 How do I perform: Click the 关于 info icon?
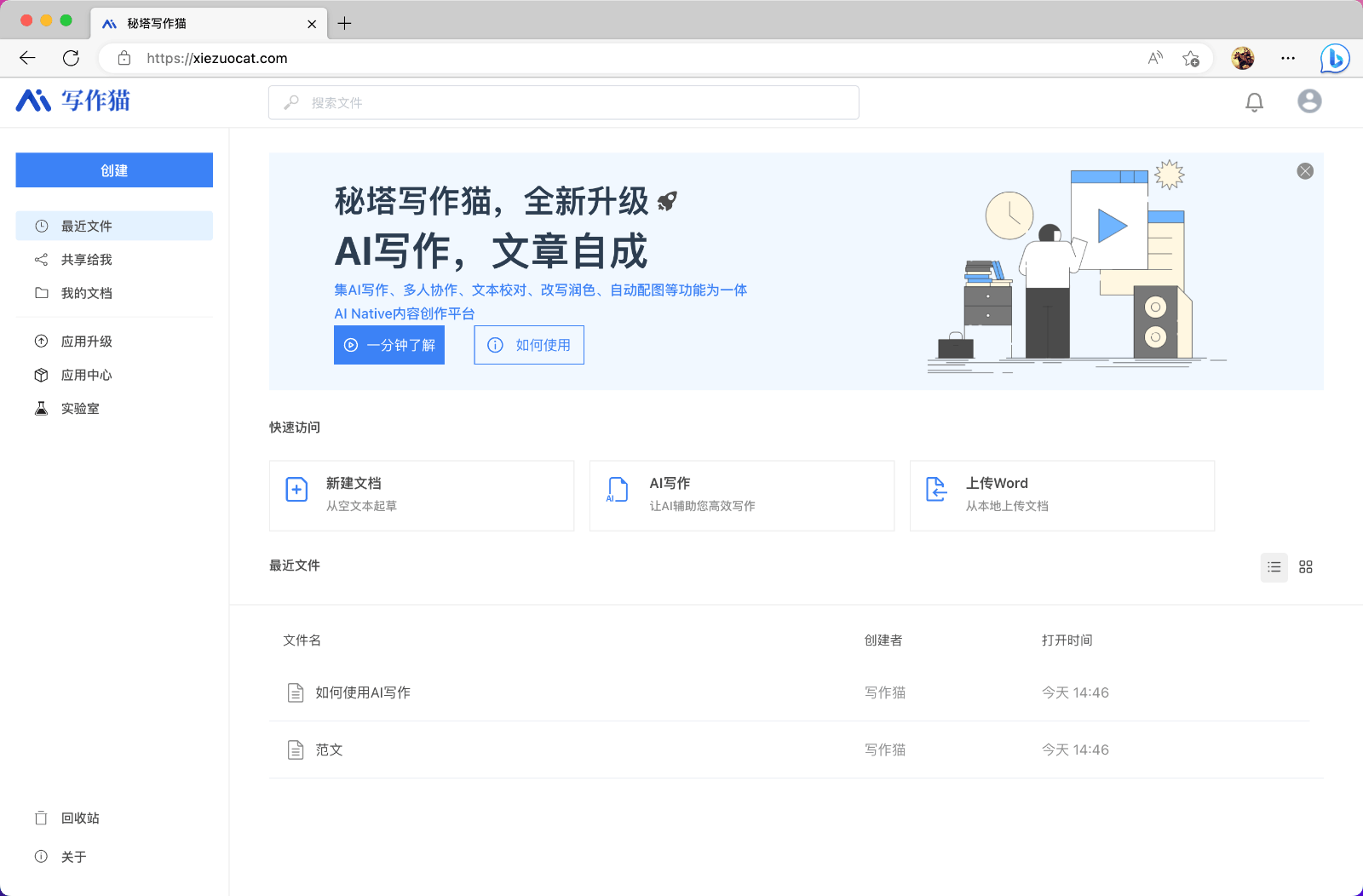tap(41, 857)
